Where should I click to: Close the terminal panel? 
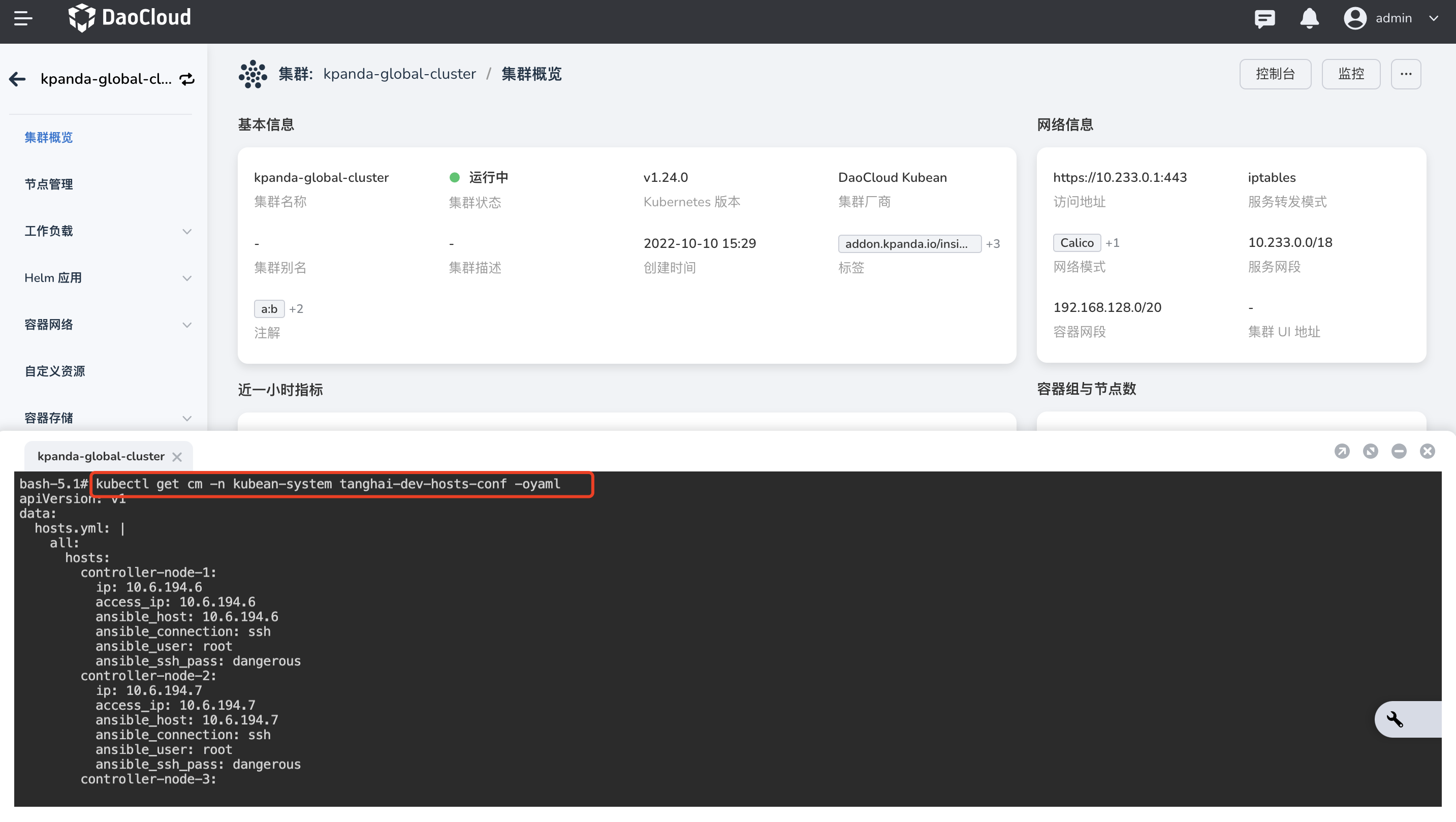(x=1427, y=451)
